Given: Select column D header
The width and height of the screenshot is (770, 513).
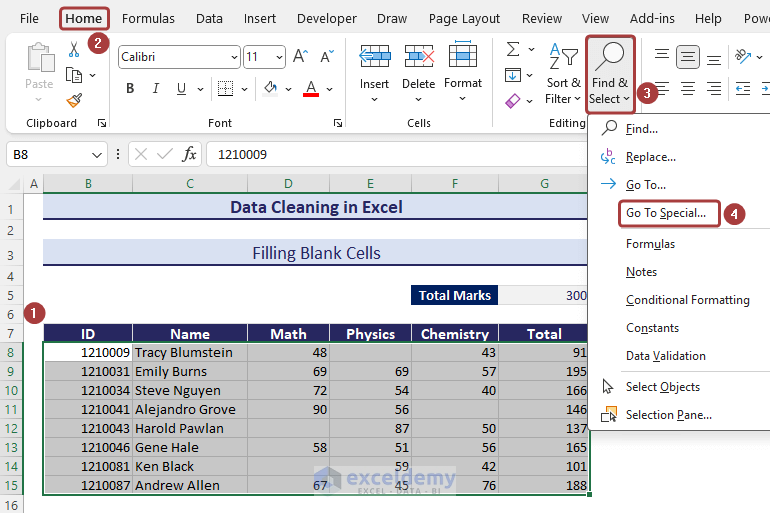Looking at the screenshot, I should click(x=288, y=184).
